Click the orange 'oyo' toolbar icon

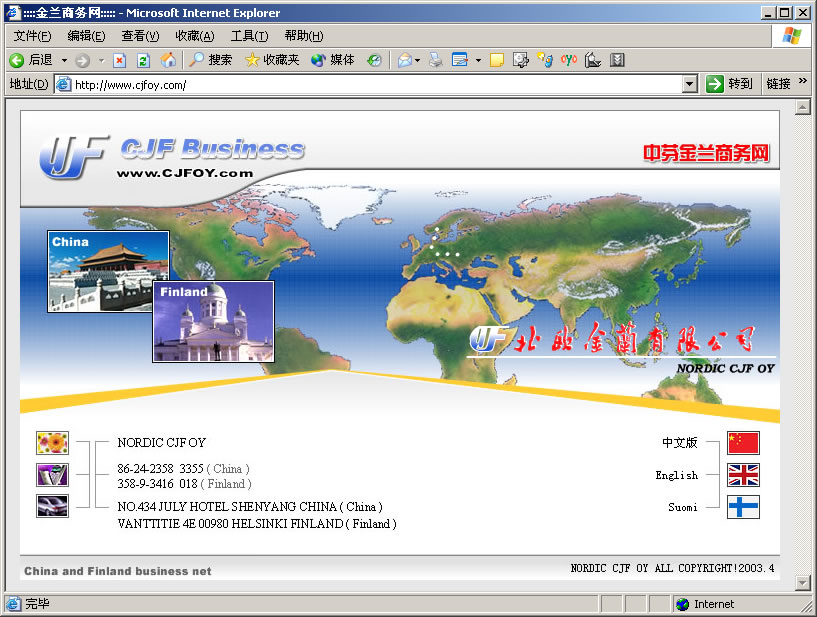(x=568, y=60)
